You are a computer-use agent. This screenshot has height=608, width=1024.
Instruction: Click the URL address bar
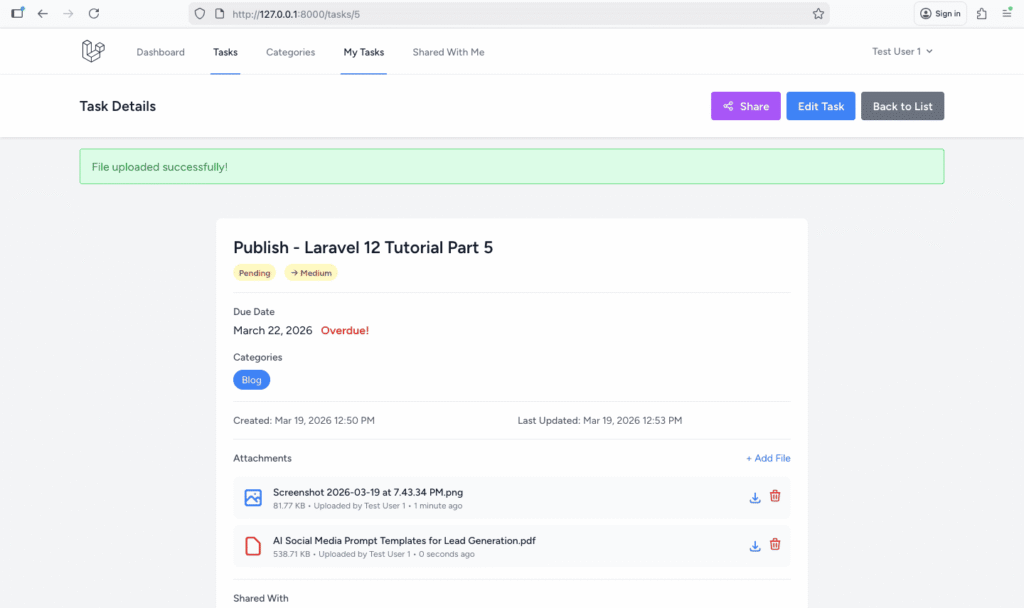(x=500, y=14)
